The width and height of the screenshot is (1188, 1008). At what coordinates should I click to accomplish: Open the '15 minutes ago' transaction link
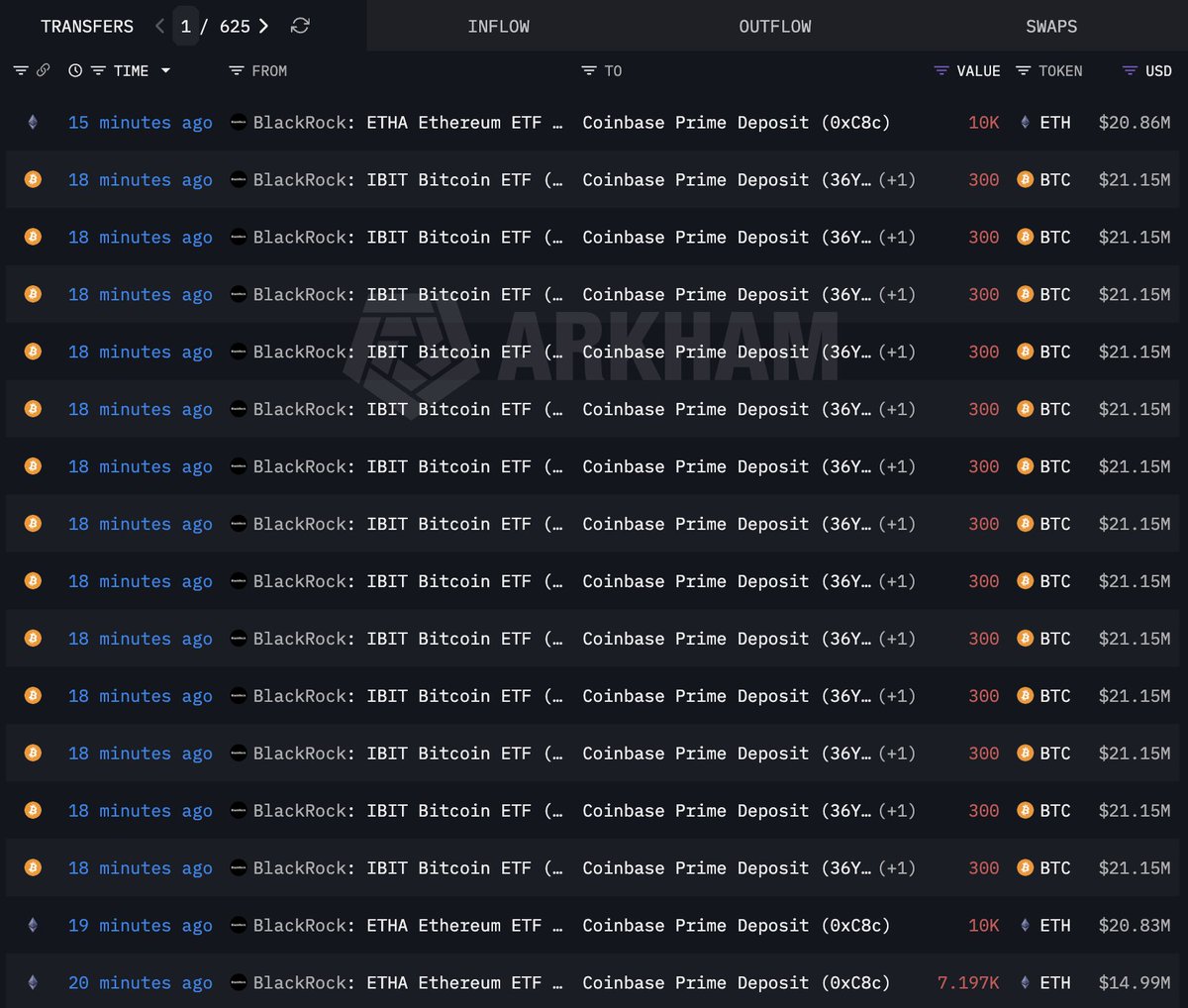[140, 123]
